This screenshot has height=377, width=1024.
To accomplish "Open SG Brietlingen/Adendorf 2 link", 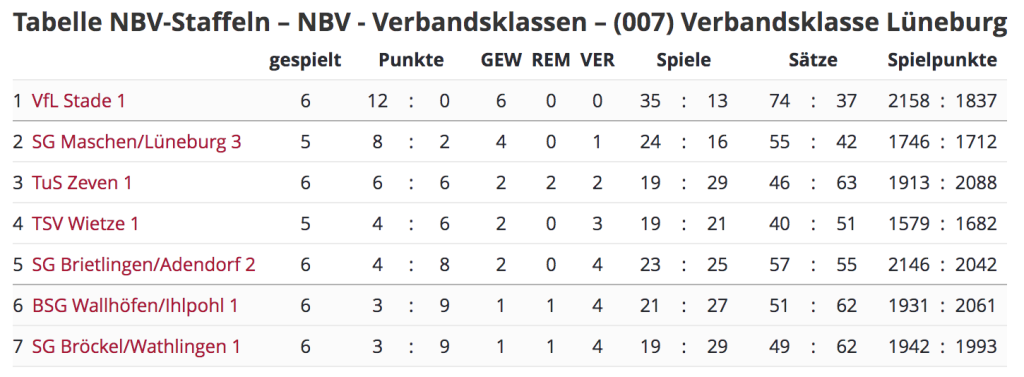I will pyautogui.click(x=144, y=265).
